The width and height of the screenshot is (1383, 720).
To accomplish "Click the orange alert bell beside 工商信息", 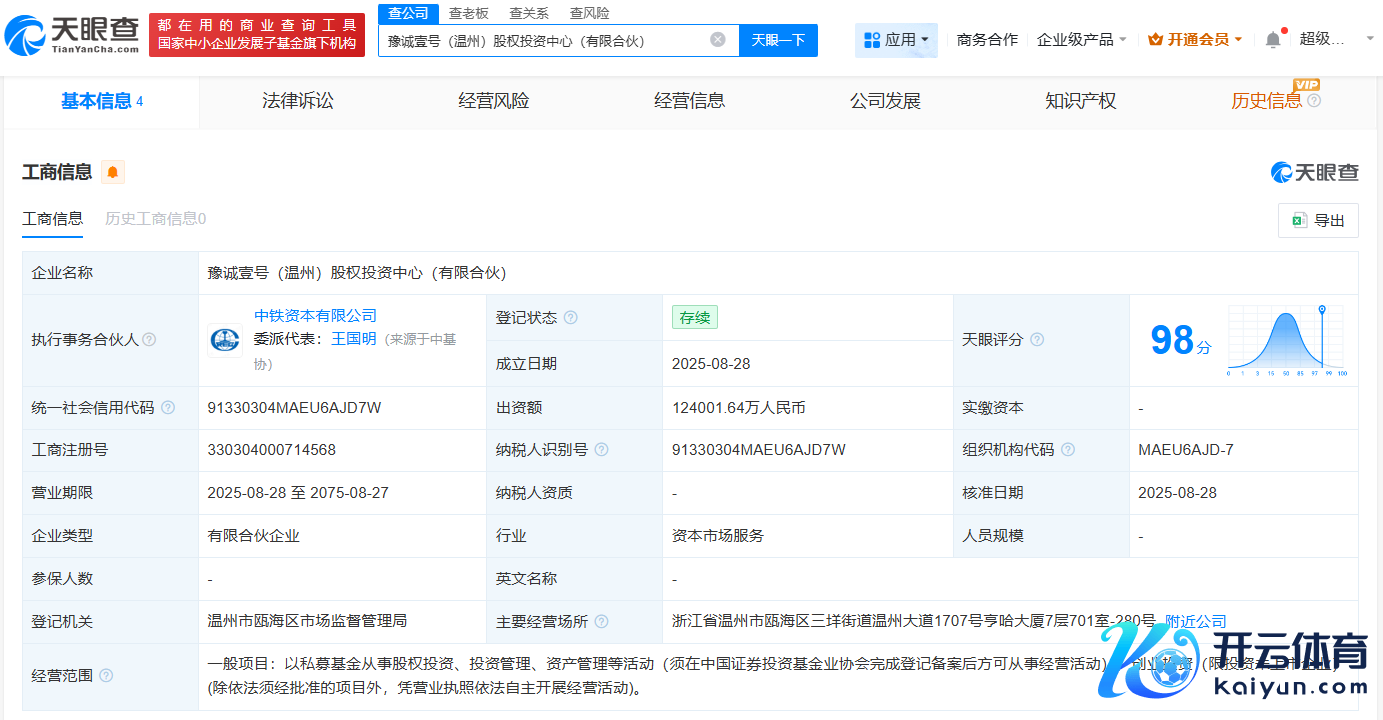I will (x=113, y=172).
